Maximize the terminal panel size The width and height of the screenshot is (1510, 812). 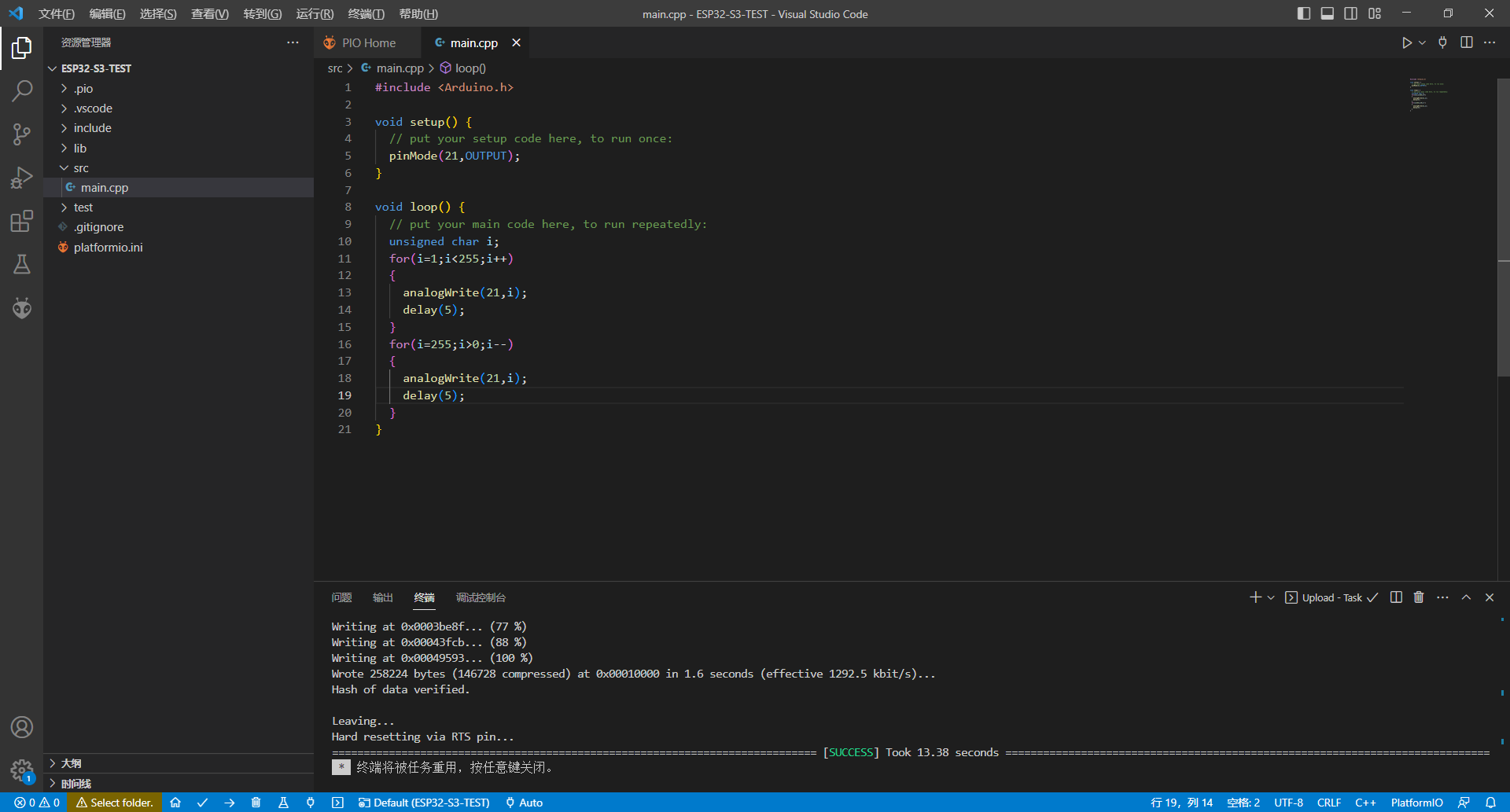click(1466, 597)
